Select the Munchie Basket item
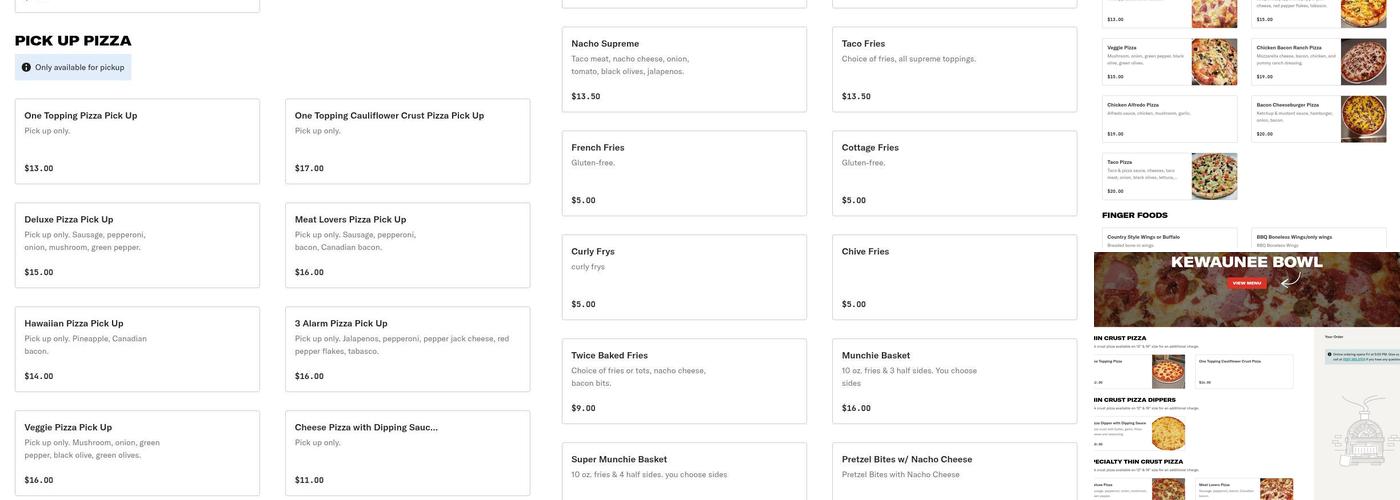The height and width of the screenshot is (500, 1400). 954,381
